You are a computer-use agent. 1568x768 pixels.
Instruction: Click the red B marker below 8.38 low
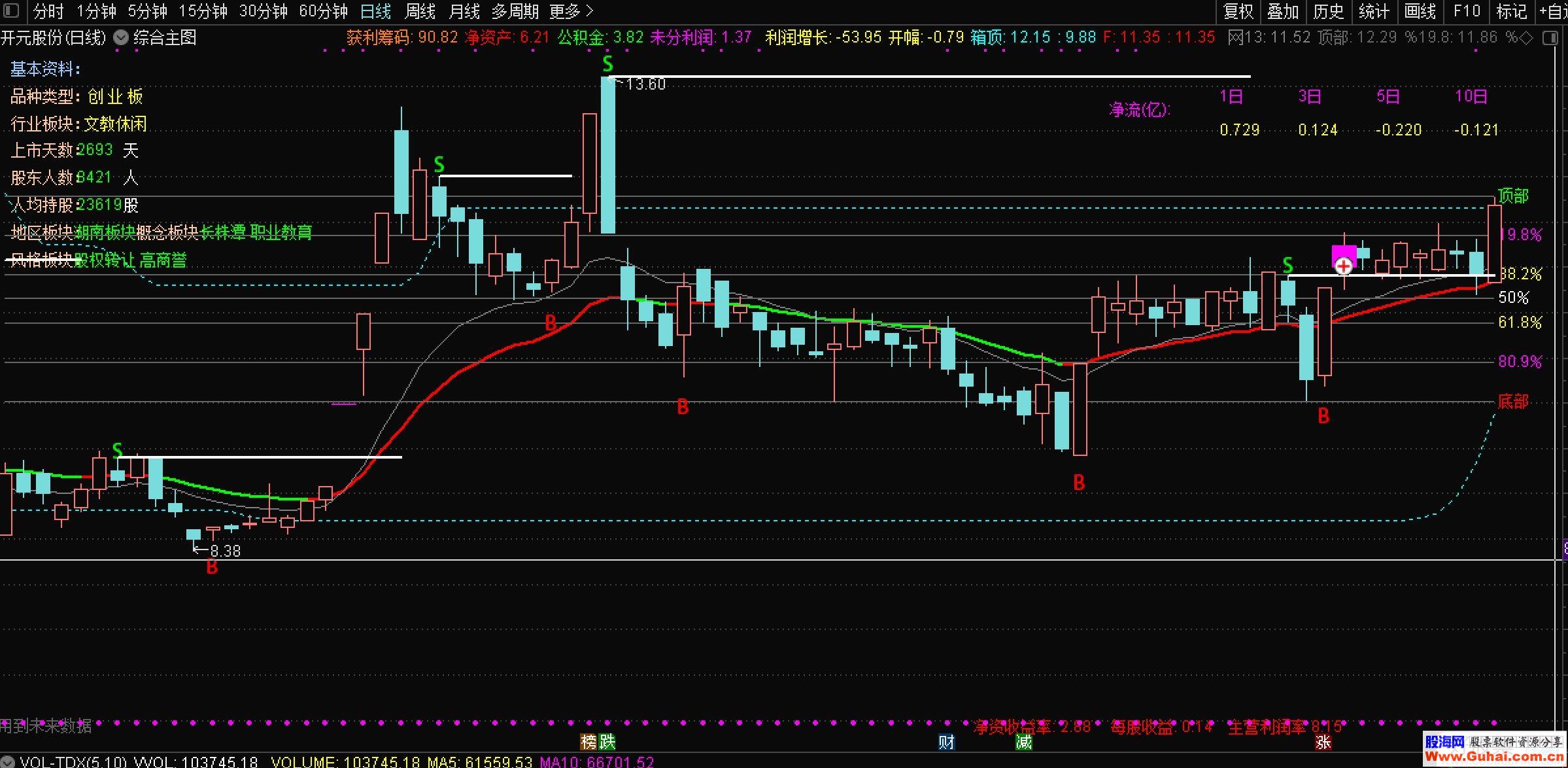point(212,567)
